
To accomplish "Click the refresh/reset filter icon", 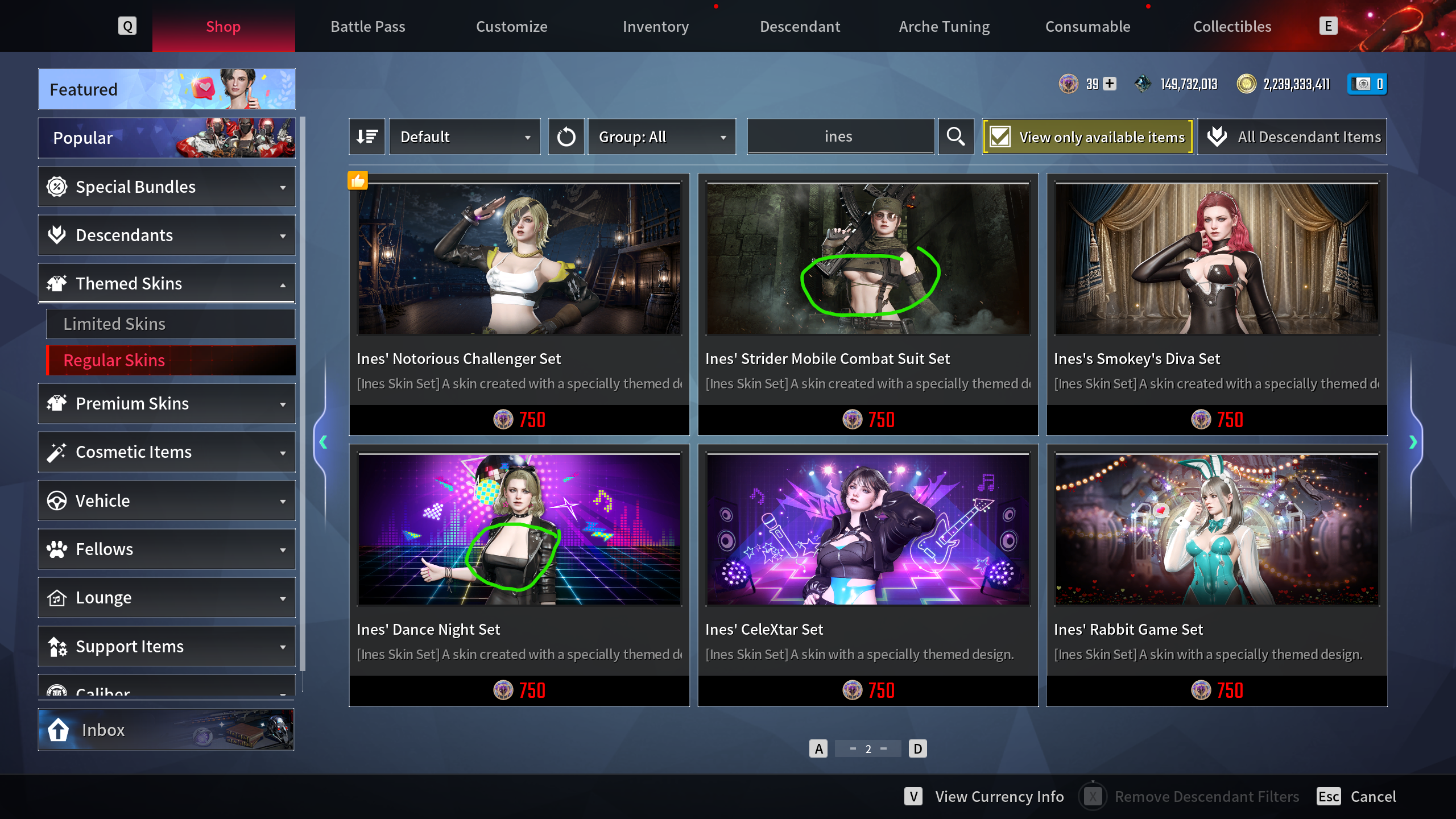I will click(566, 136).
